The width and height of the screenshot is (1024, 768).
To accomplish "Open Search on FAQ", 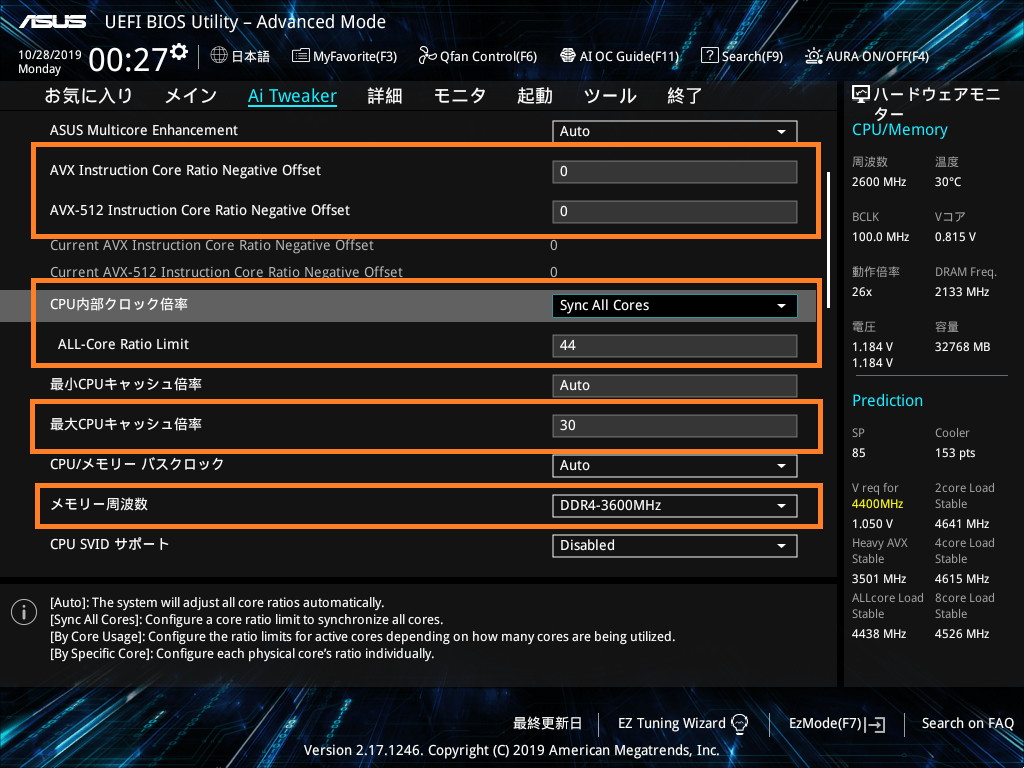I will coord(967,724).
